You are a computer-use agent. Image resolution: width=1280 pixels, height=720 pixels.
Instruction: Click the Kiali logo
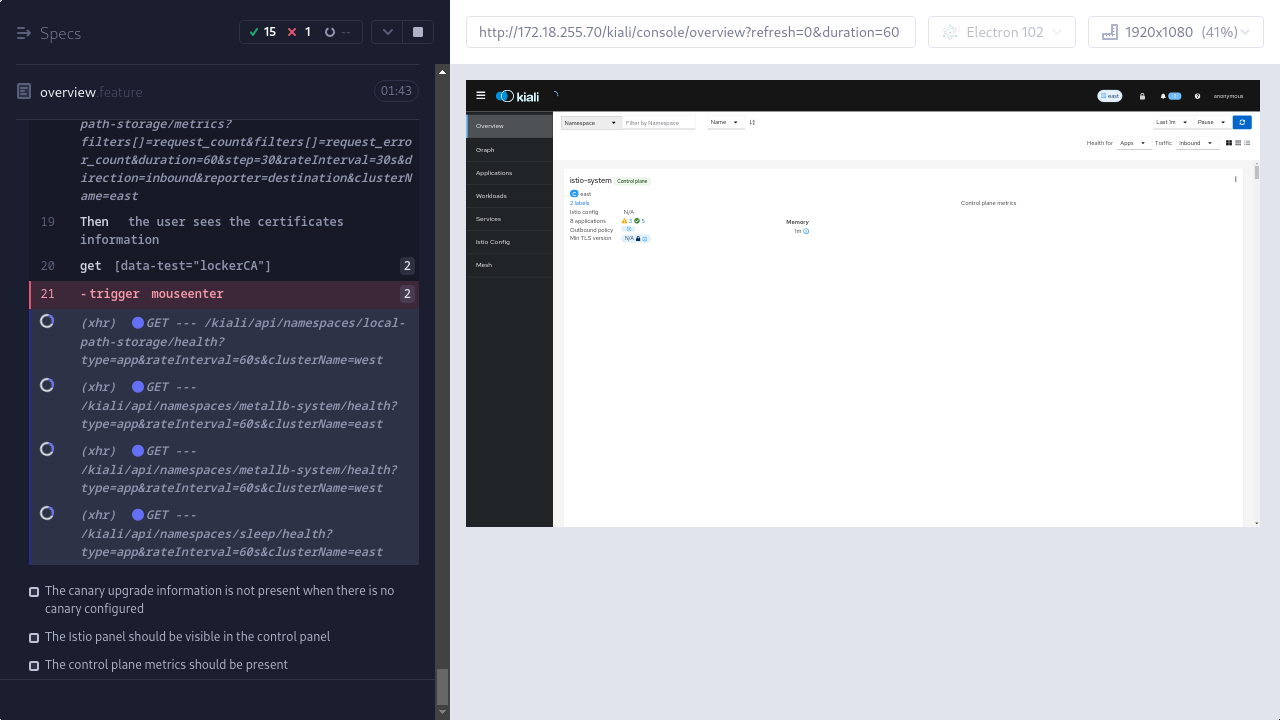[x=518, y=96]
